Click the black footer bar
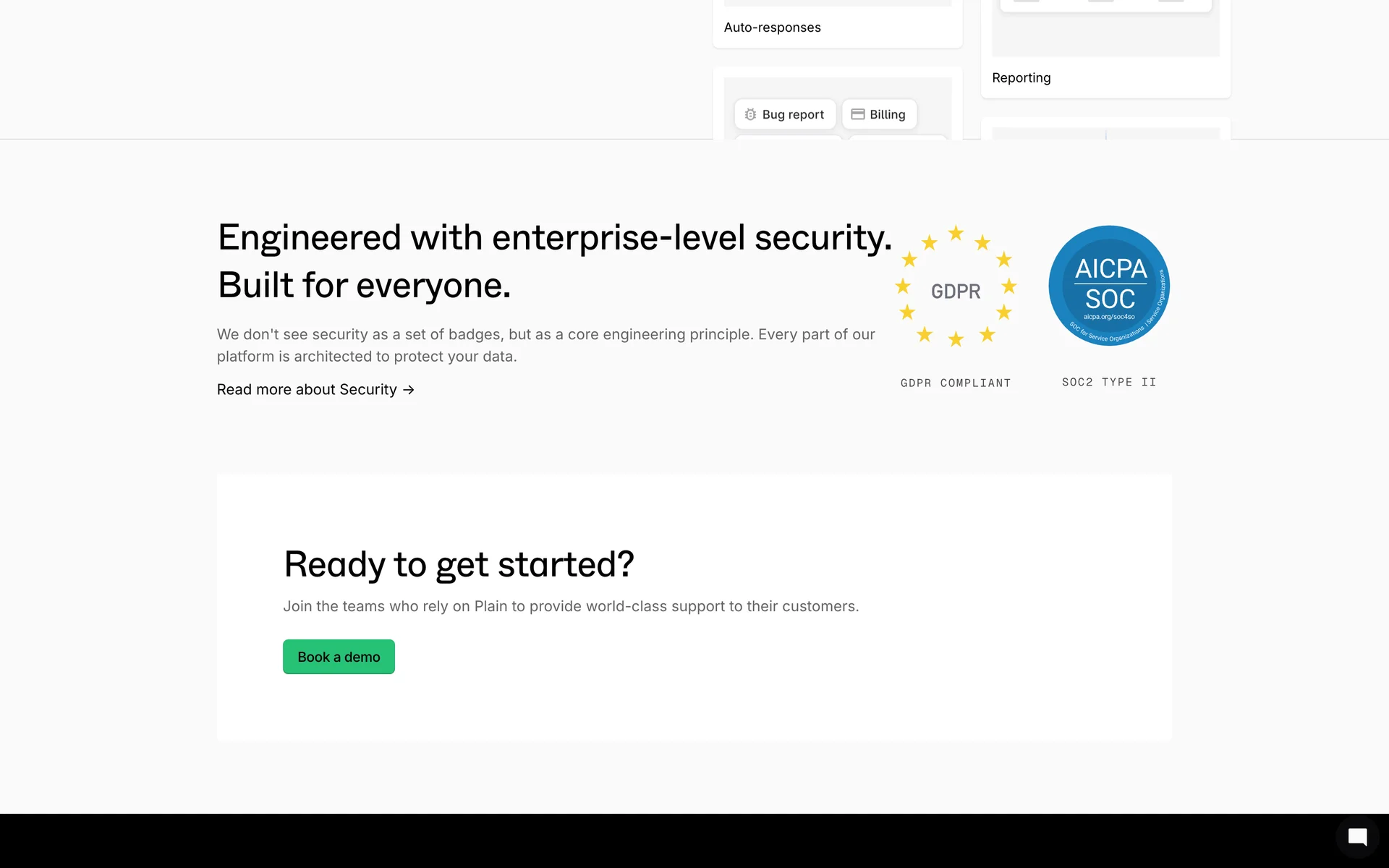The image size is (1389, 868). (651, 841)
